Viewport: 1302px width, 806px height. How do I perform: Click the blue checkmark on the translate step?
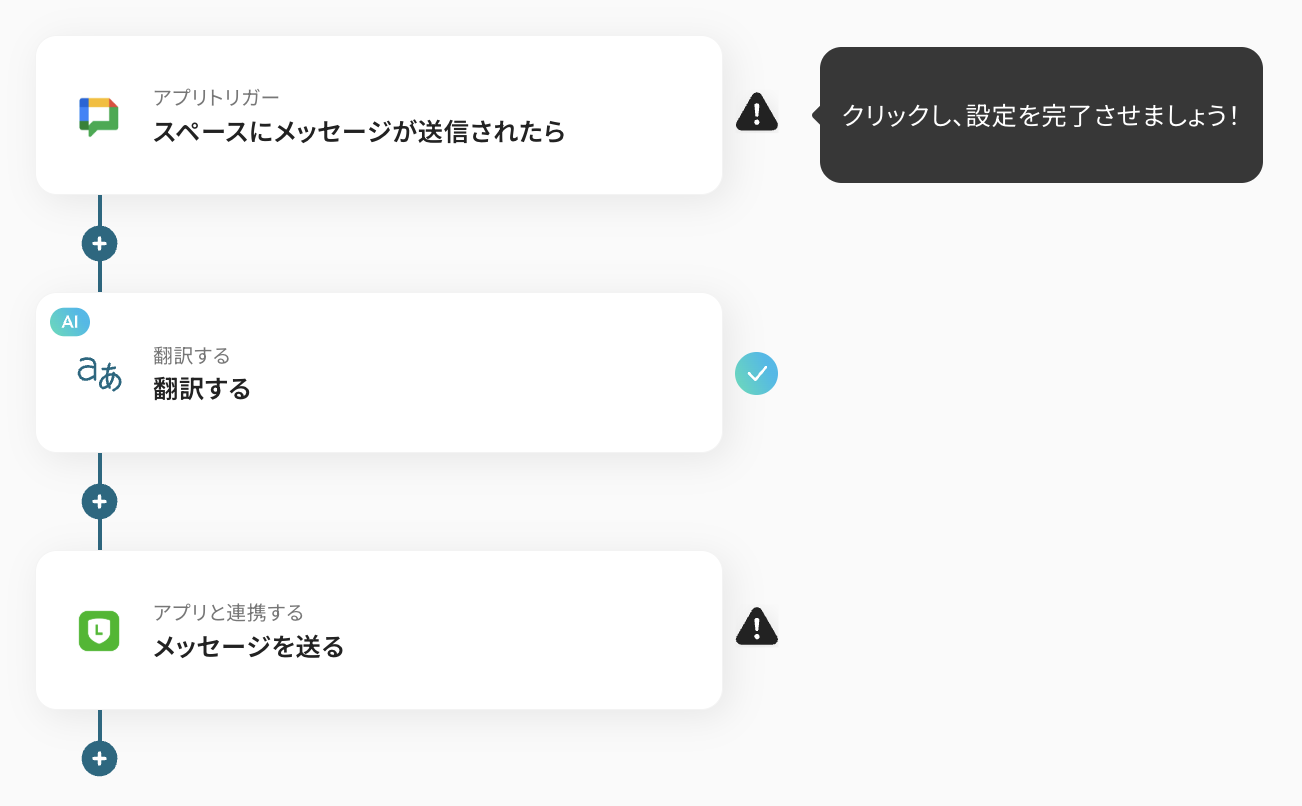coord(757,373)
